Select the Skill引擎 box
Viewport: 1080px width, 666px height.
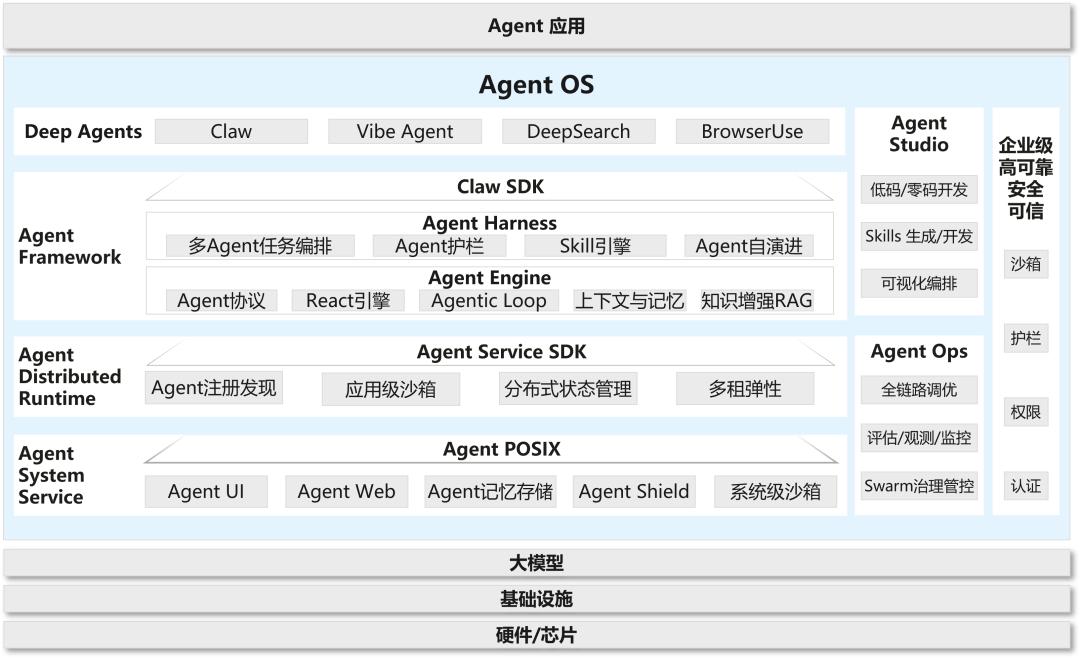pyautogui.click(x=595, y=246)
